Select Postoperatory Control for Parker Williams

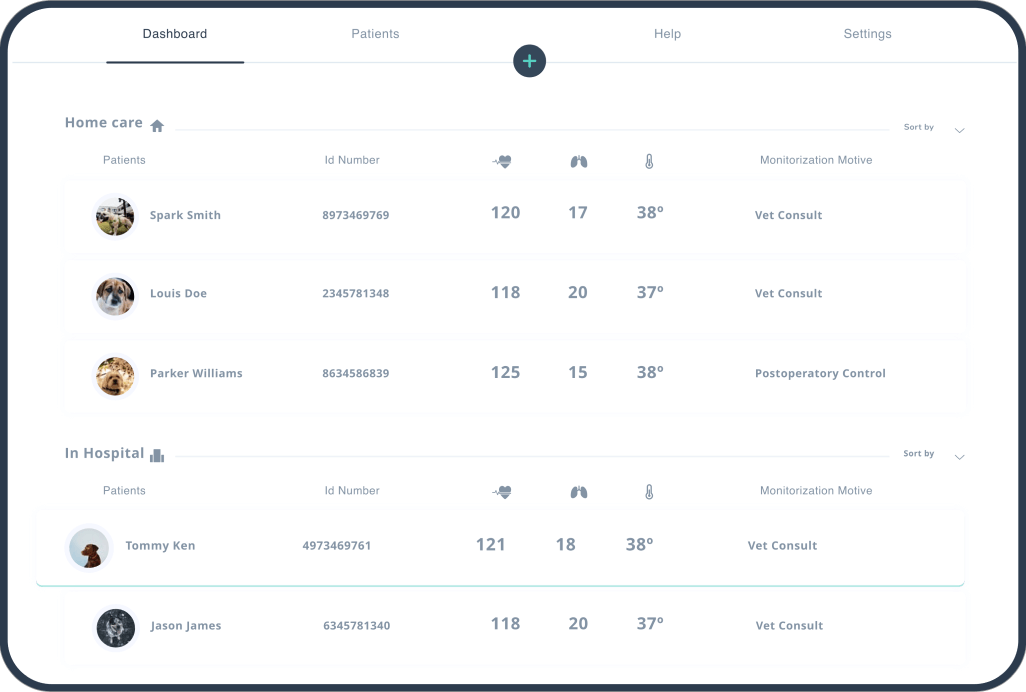[x=820, y=373]
